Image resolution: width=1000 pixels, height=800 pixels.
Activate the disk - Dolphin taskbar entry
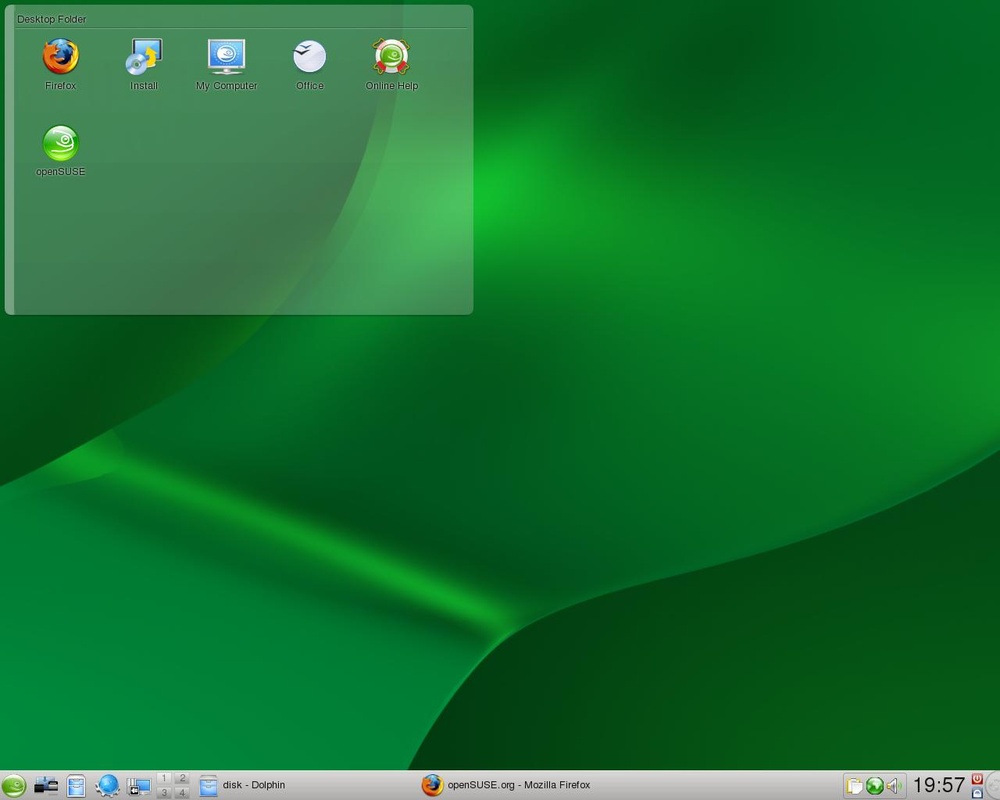[x=306, y=785]
